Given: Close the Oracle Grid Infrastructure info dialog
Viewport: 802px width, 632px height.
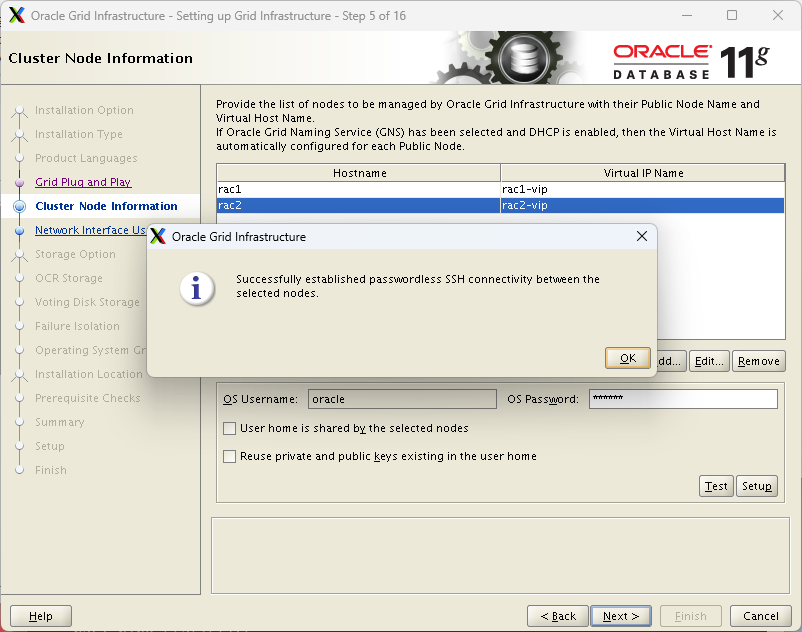Looking at the screenshot, I should (x=642, y=236).
